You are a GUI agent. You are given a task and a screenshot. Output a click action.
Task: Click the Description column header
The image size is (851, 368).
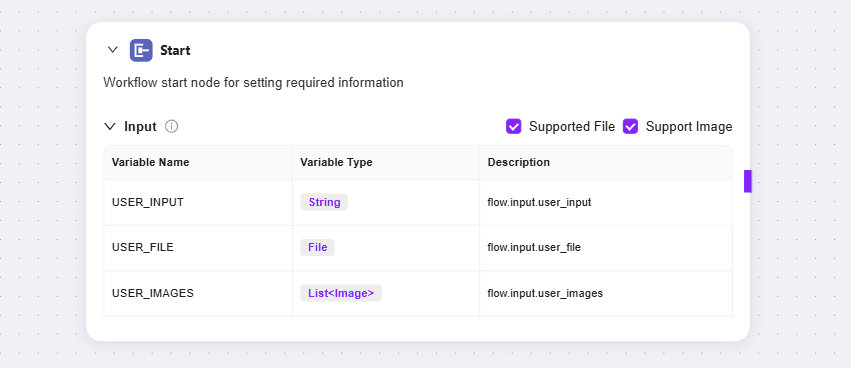[x=518, y=162]
